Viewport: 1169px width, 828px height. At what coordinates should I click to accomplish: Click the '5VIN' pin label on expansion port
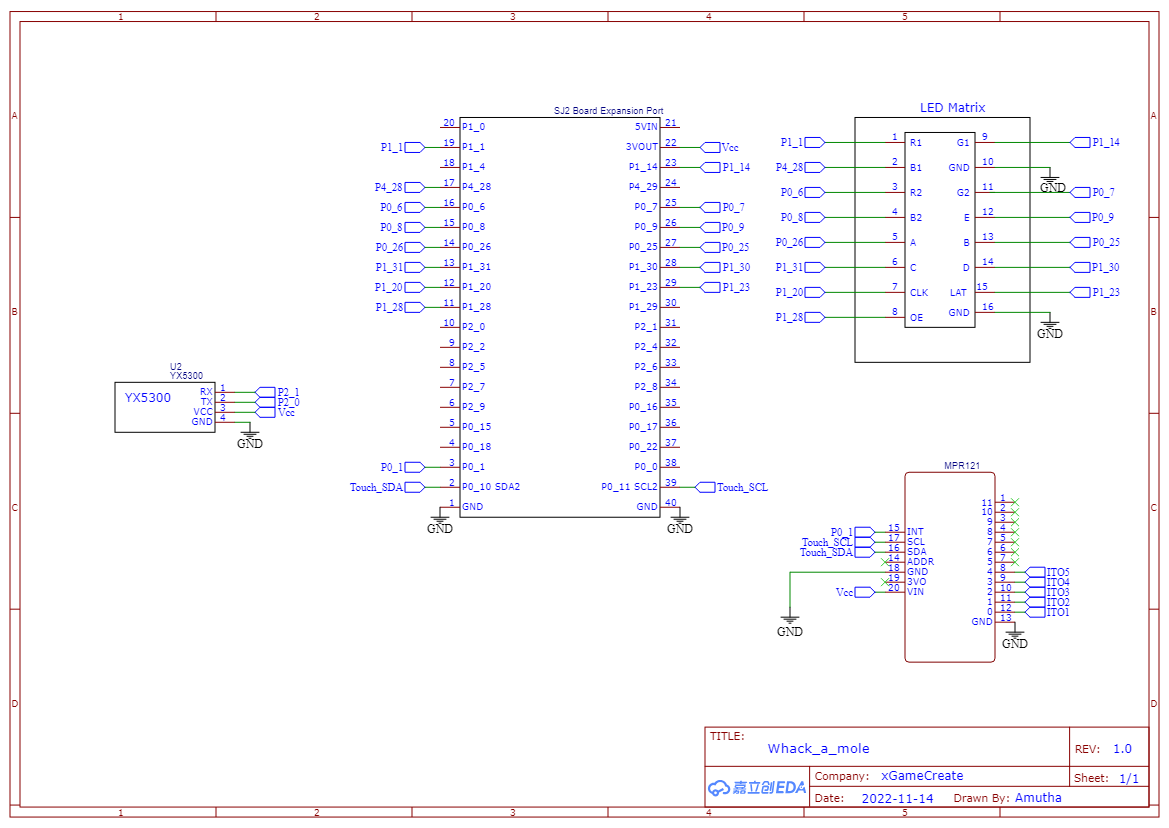tap(646, 127)
